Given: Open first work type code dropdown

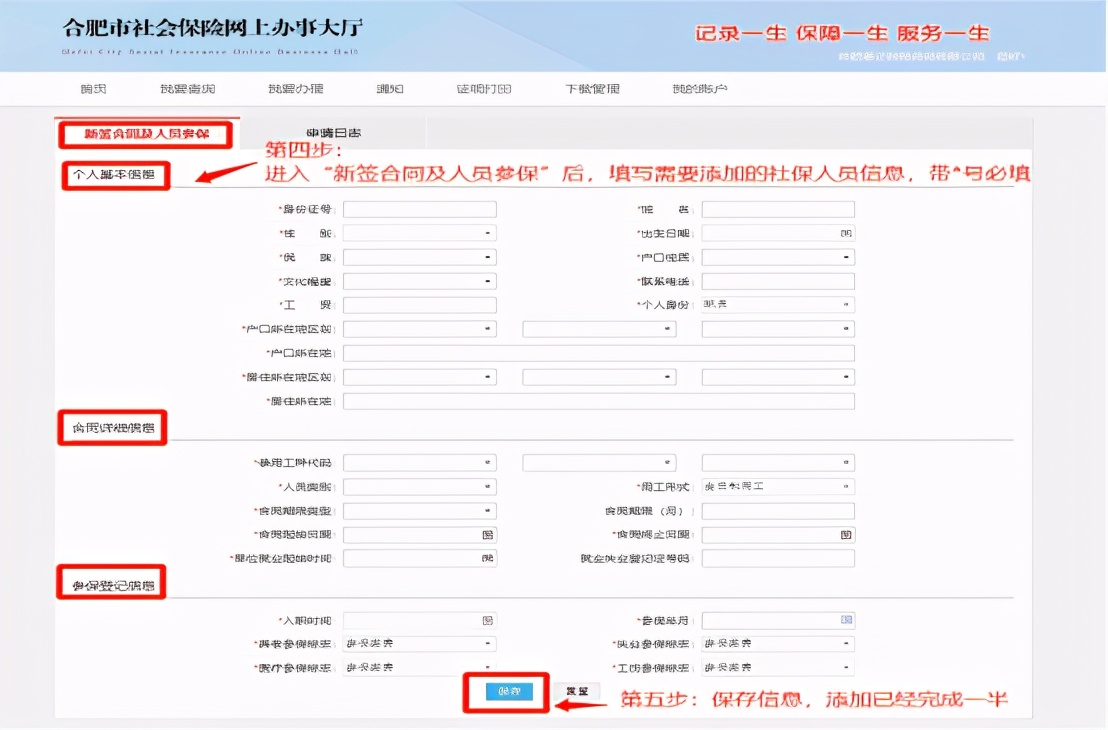Looking at the screenshot, I should coord(420,462).
